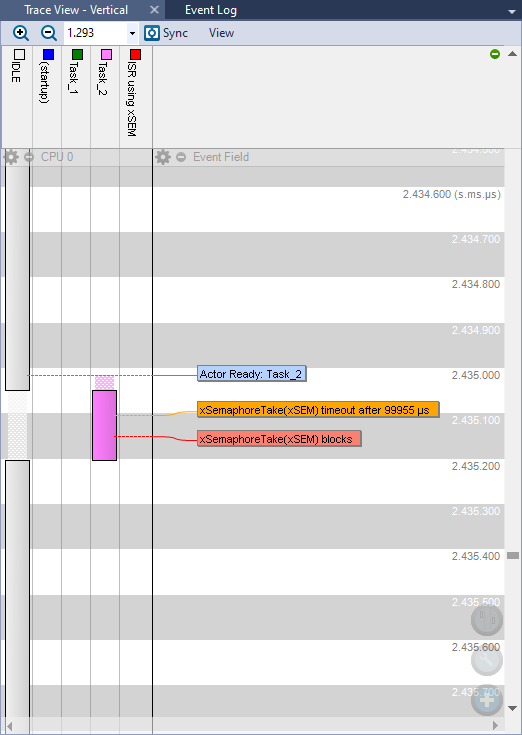
Task: Click the pause overlay button
Action: (487, 620)
